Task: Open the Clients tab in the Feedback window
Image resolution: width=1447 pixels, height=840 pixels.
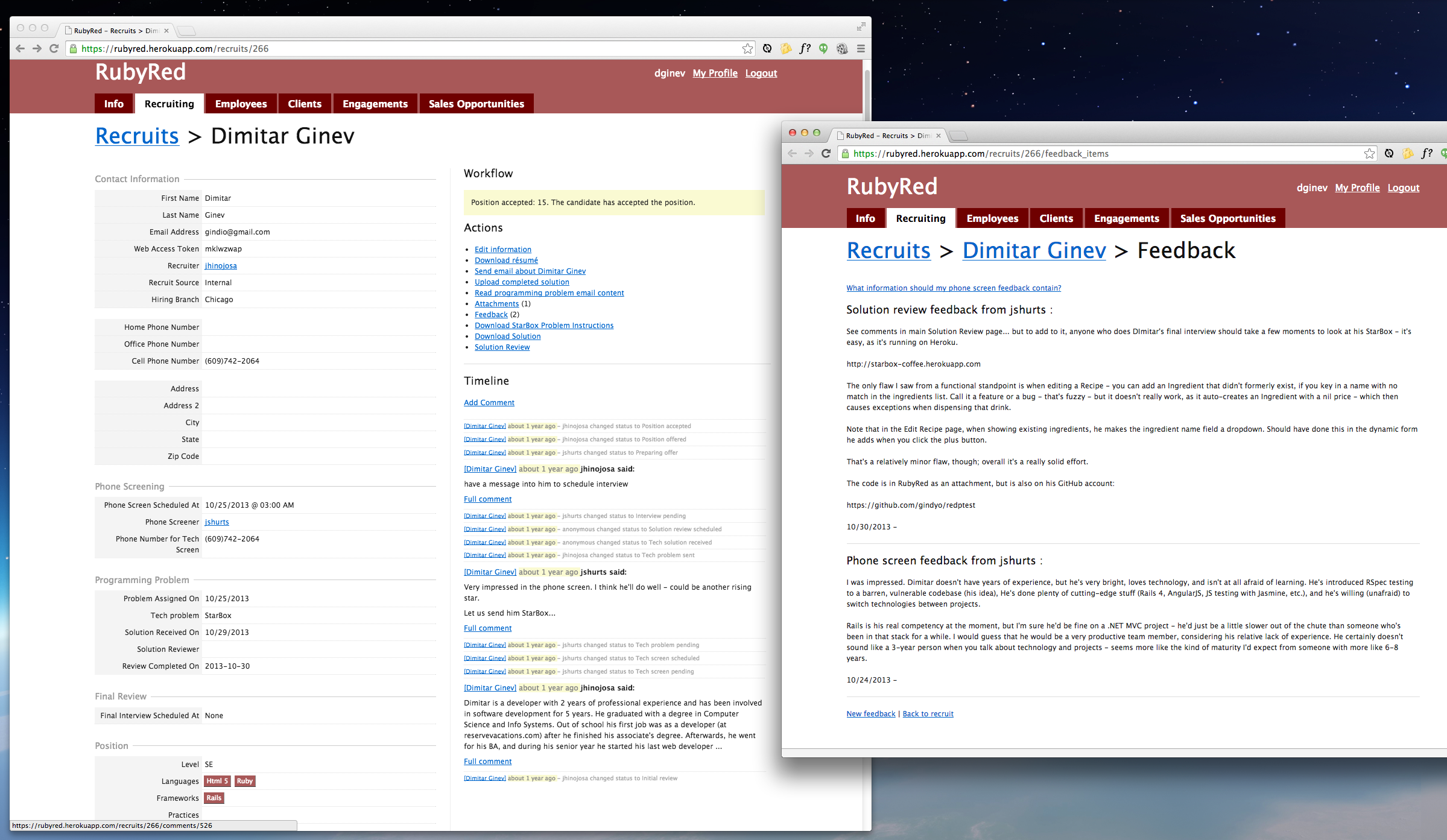Action: tap(1056, 218)
